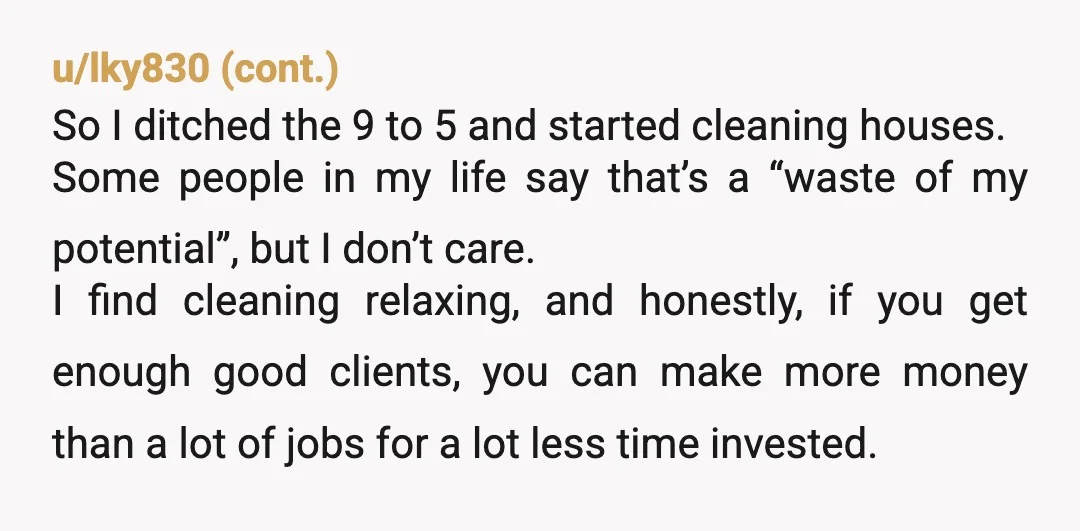Open the u/lky830 username link

coord(130,70)
